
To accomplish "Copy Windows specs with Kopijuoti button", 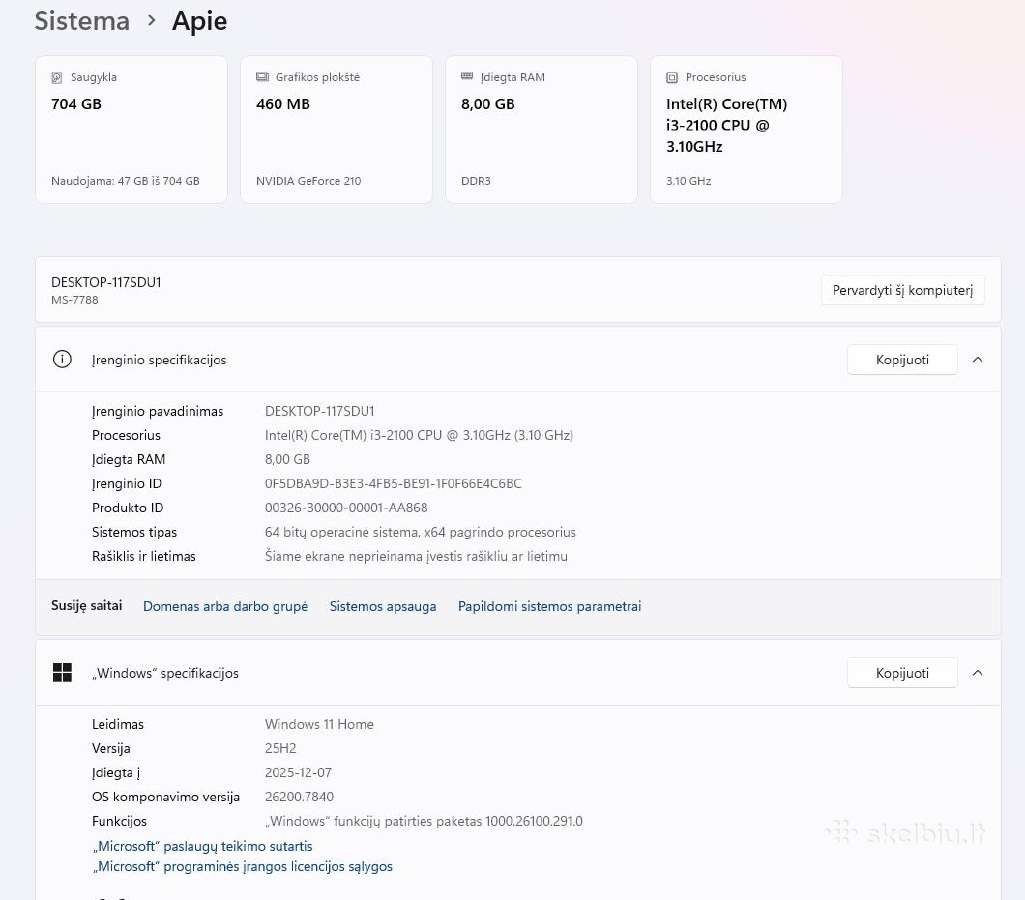I will [902, 673].
